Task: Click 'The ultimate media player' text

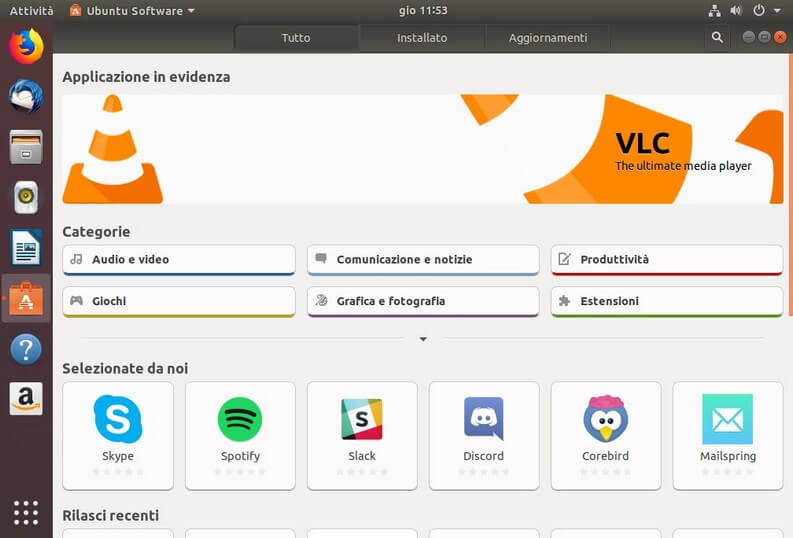Action: click(683, 166)
